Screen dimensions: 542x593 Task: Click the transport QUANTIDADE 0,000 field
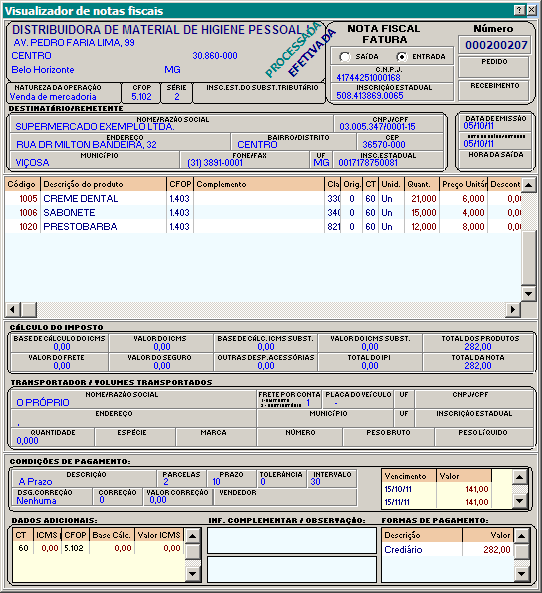coord(53,437)
